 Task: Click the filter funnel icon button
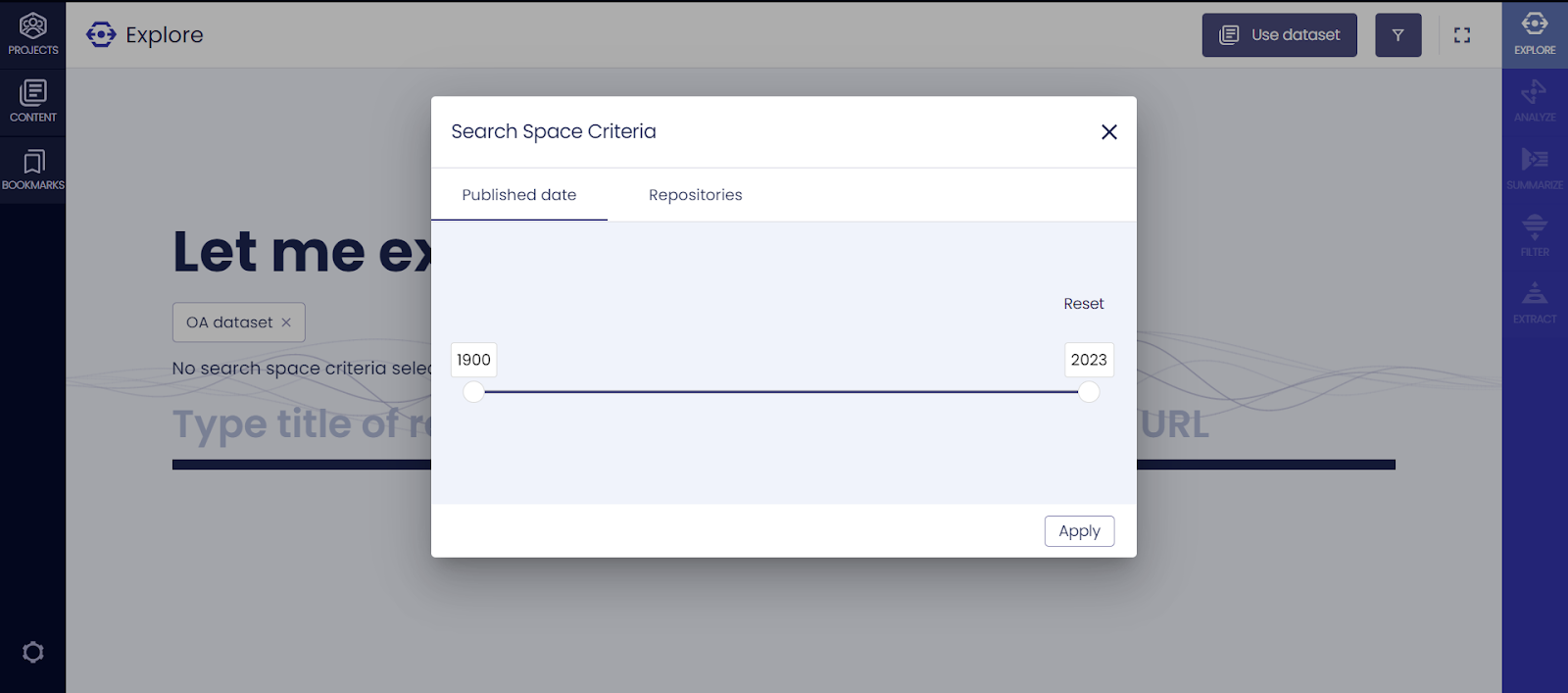click(x=1397, y=35)
